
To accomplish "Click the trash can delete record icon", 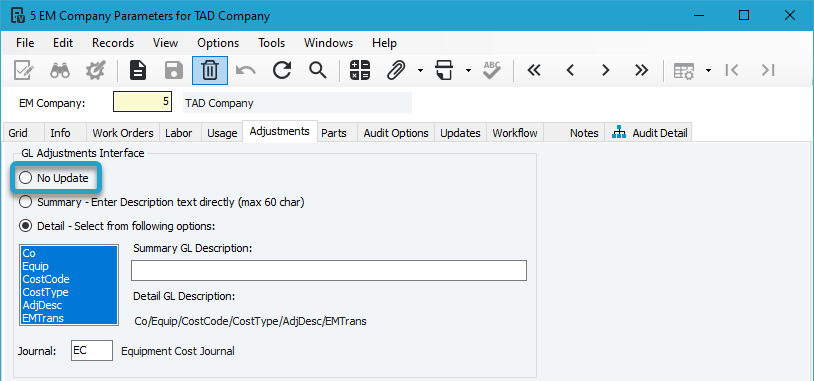I will 210,71.
